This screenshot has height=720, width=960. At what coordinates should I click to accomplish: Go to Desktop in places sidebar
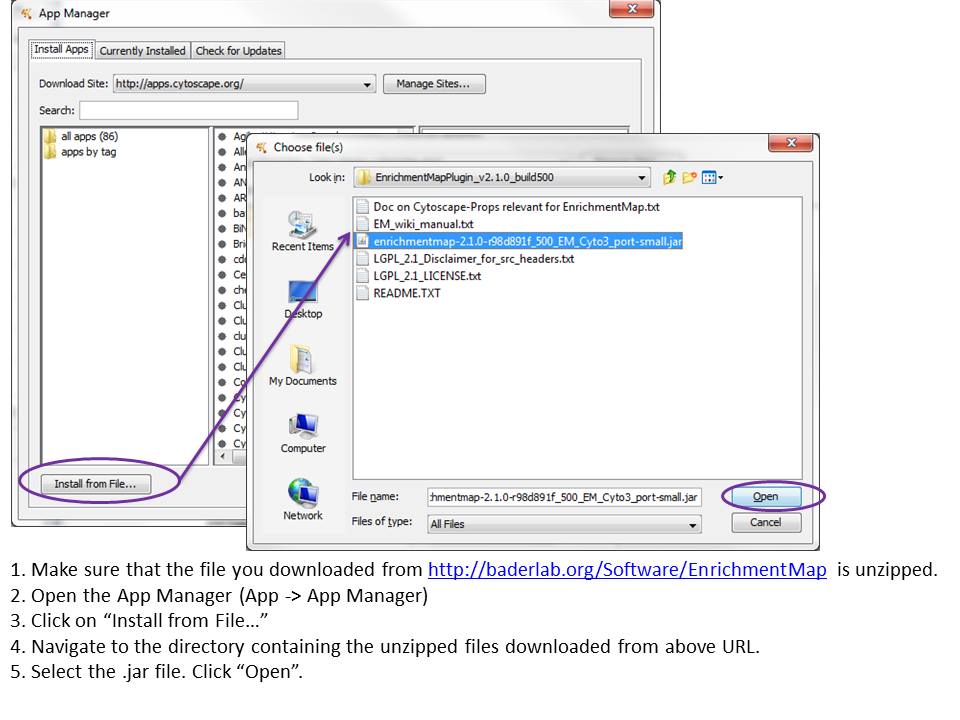pos(302,298)
